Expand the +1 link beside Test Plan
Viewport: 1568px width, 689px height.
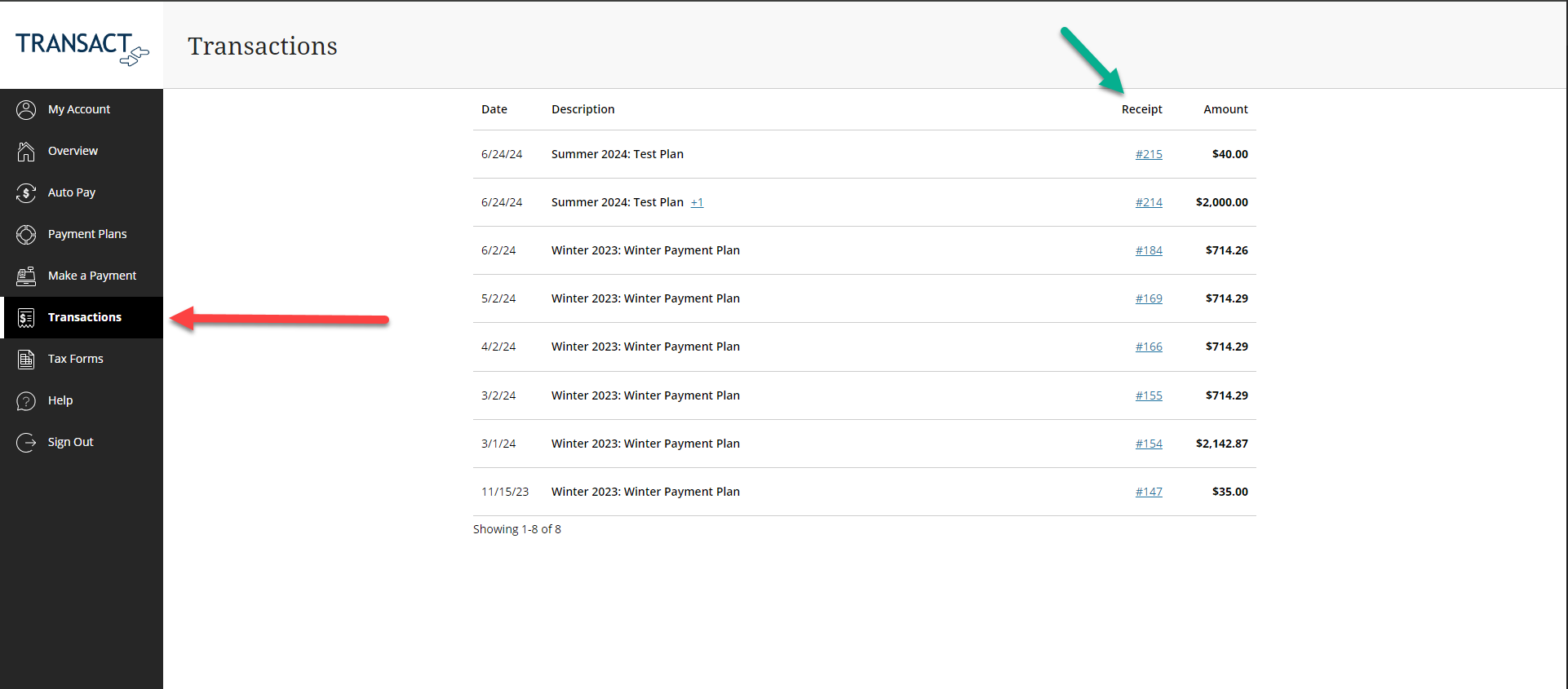pos(697,202)
